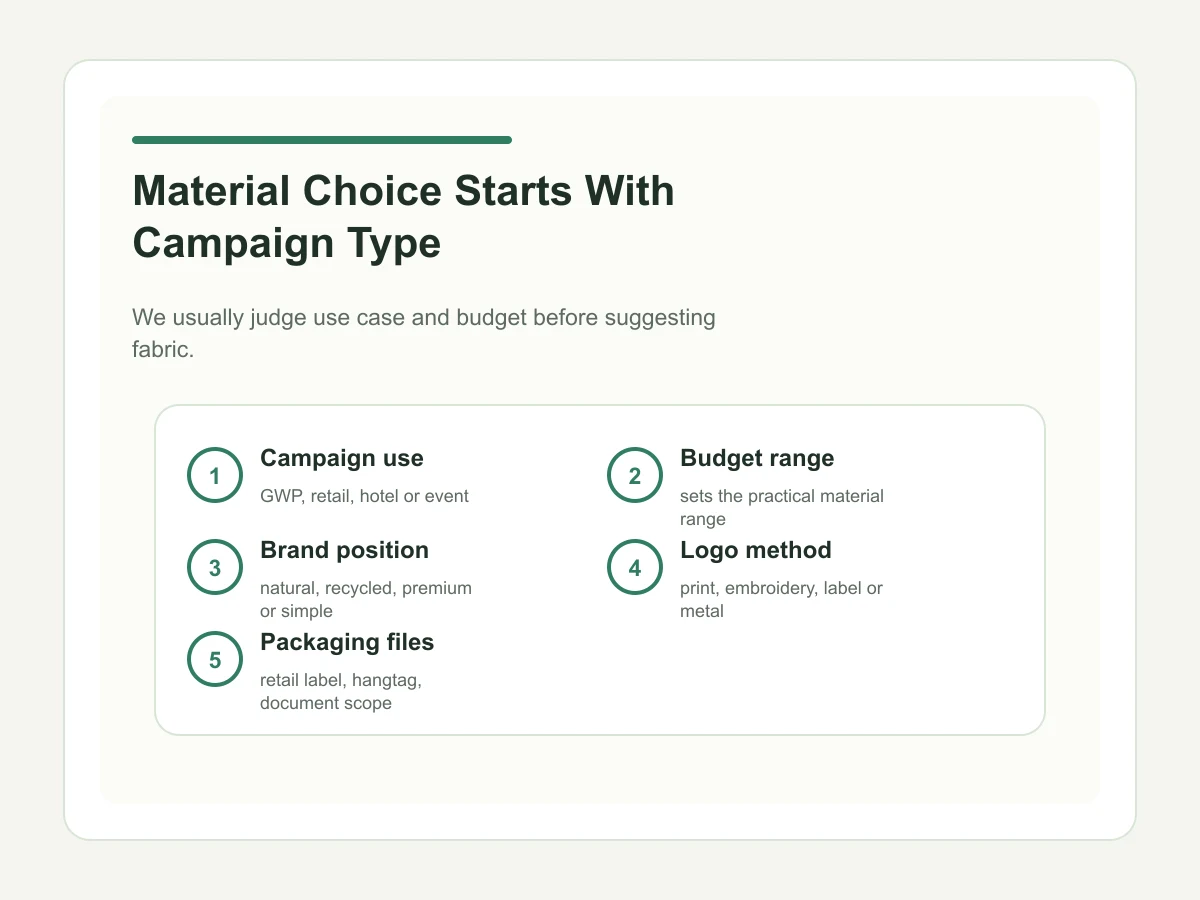This screenshot has height=900, width=1200.
Task: Click natural, recycled, premium or simple text
Action: click(x=366, y=600)
